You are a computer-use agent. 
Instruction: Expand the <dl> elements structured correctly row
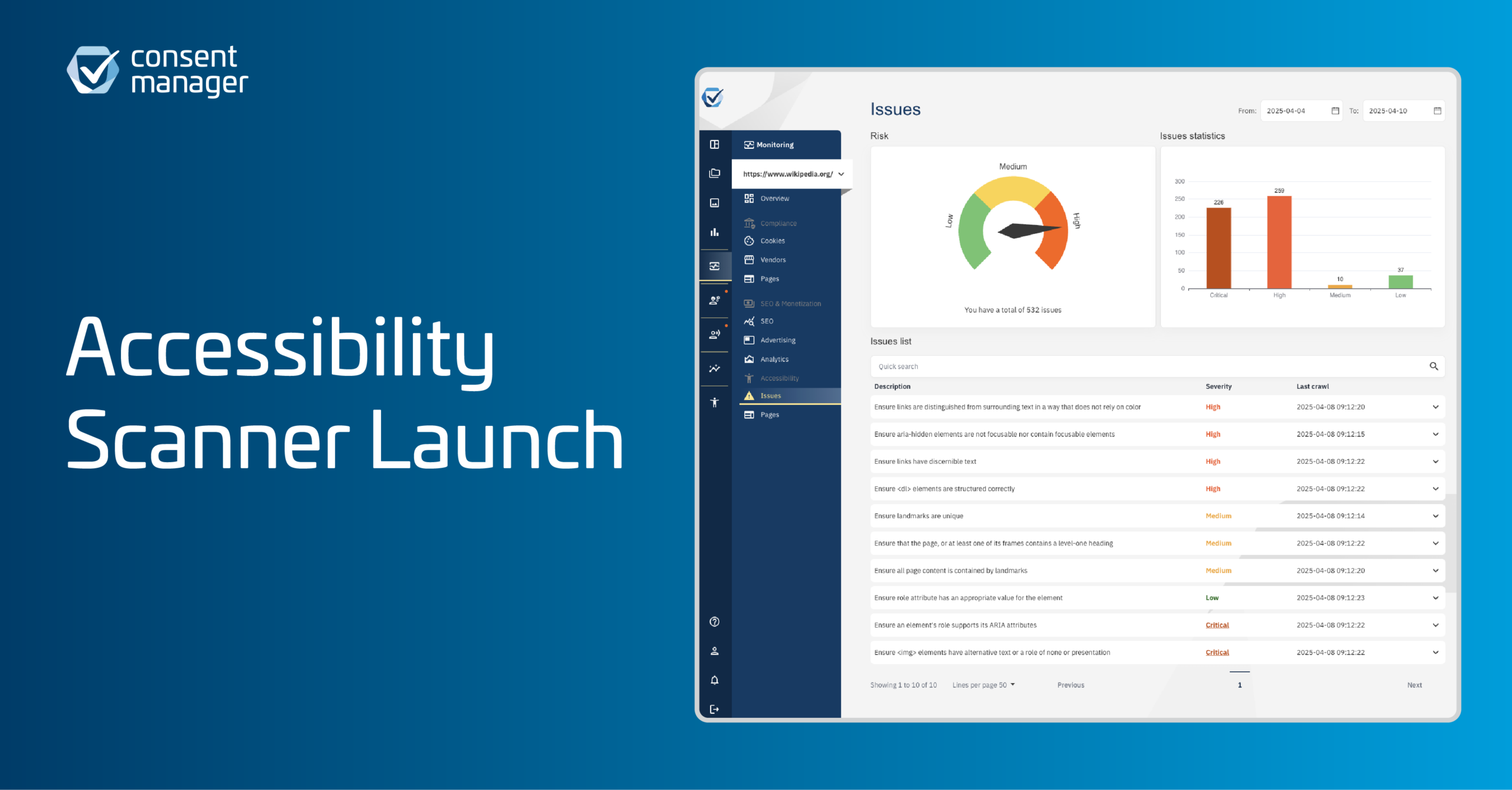1435,489
